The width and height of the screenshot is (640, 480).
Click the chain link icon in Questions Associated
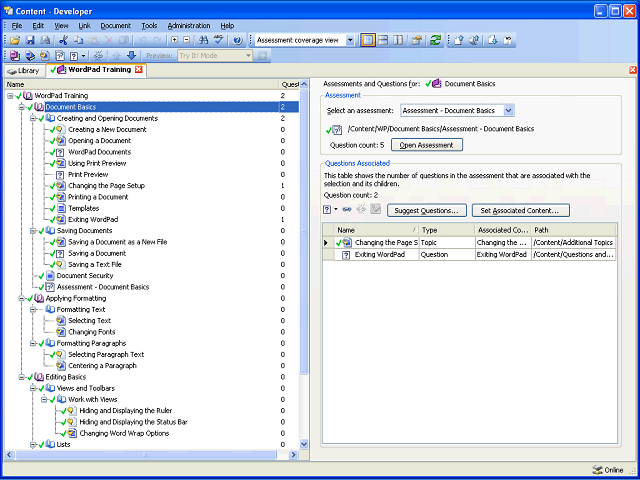pos(347,210)
